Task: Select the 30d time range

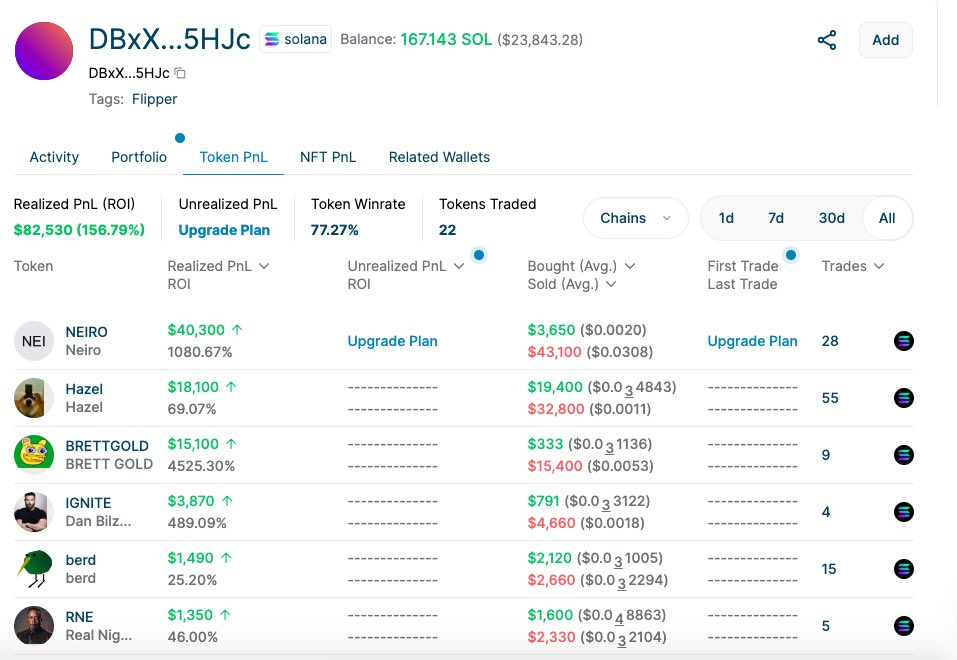Action: 831,218
